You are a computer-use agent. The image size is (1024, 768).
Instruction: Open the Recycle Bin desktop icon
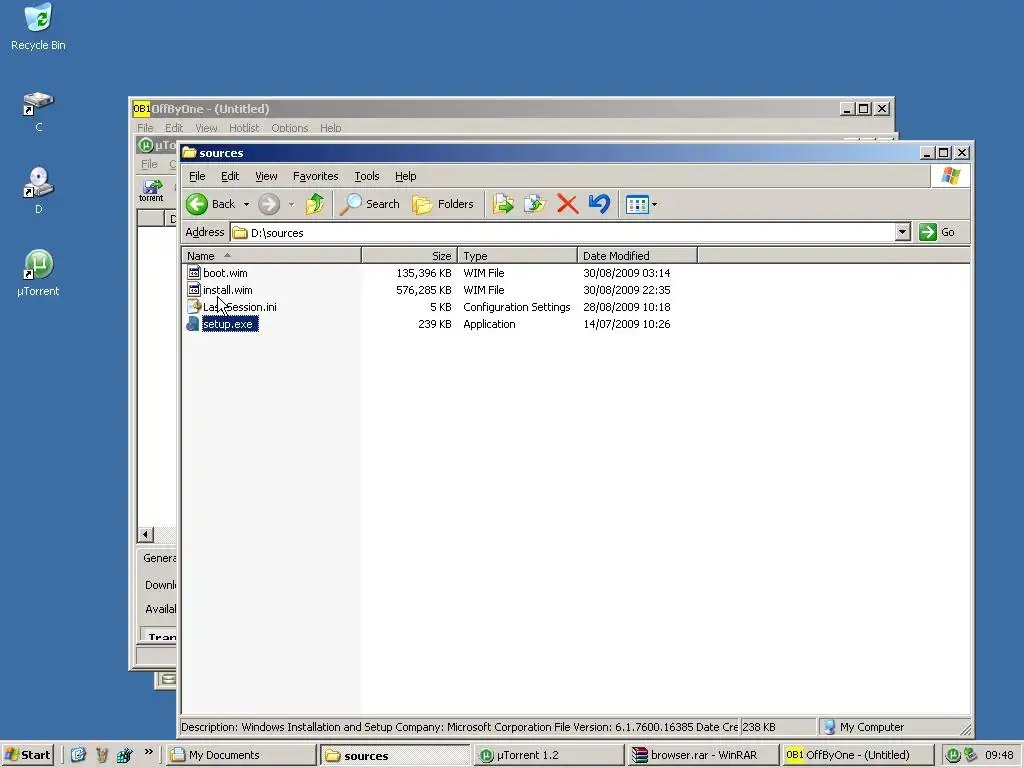(38, 27)
